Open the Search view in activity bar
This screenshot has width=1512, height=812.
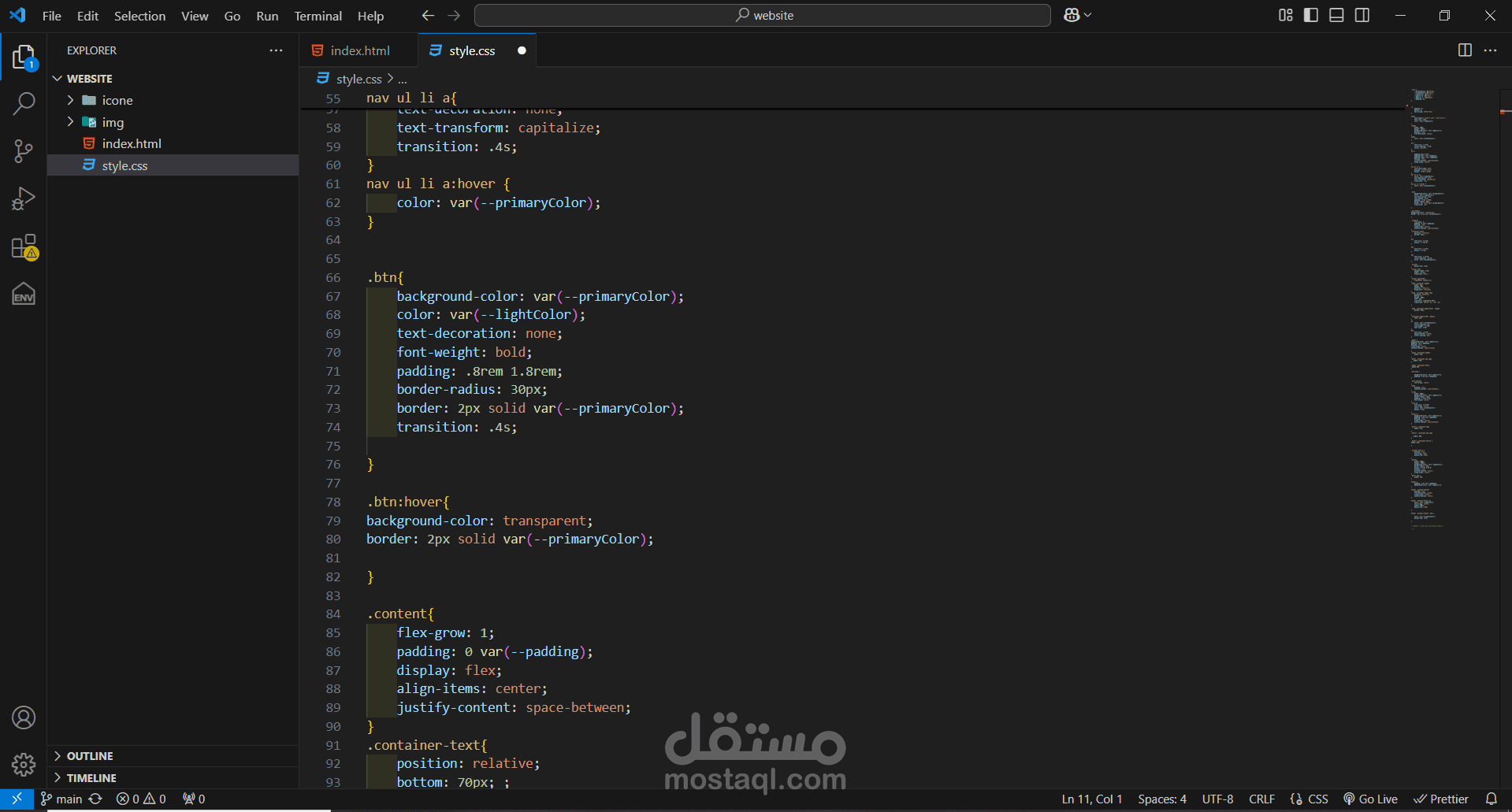[24, 103]
